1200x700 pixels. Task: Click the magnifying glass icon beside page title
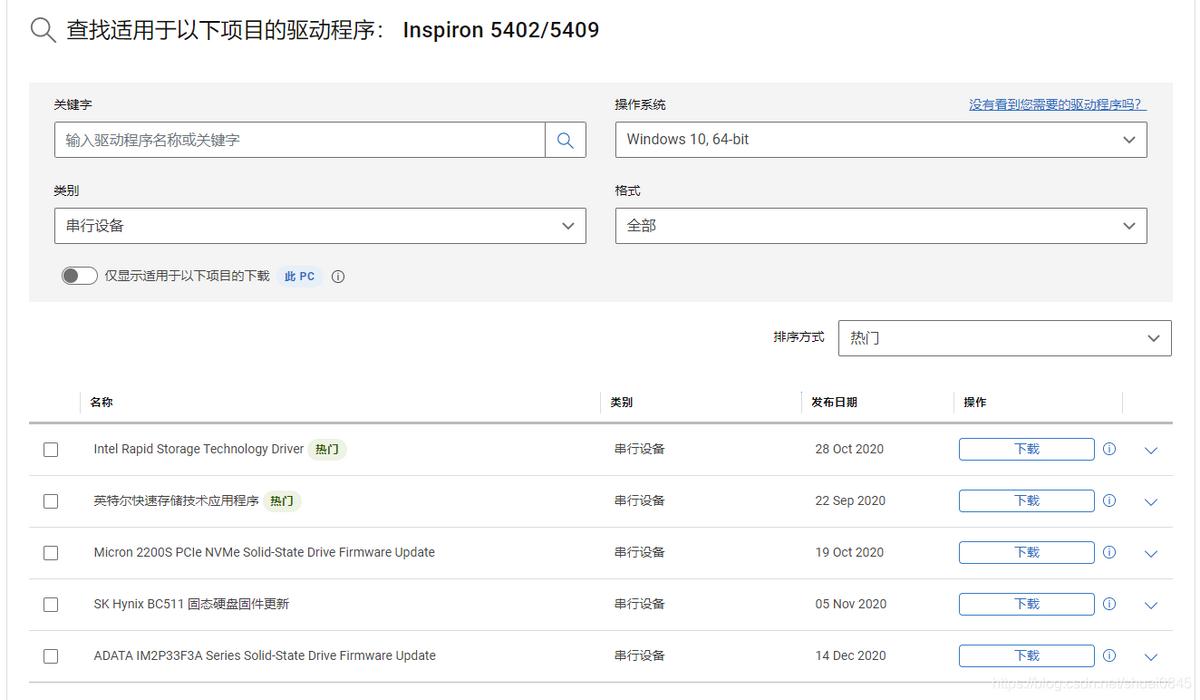40,29
